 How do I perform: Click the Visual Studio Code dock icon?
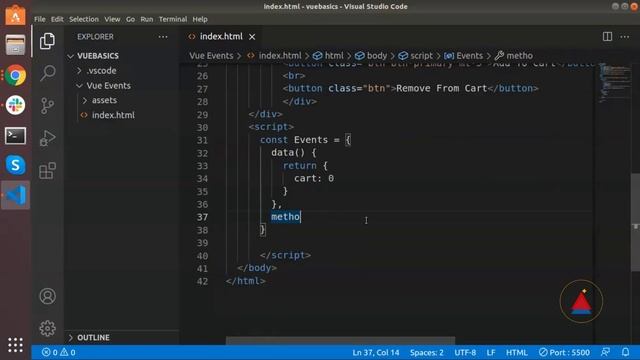pyautogui.click(x=16, y=195)
